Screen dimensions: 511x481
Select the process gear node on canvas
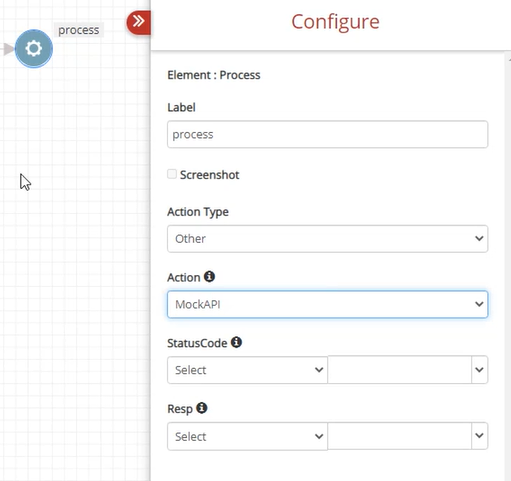34,49
